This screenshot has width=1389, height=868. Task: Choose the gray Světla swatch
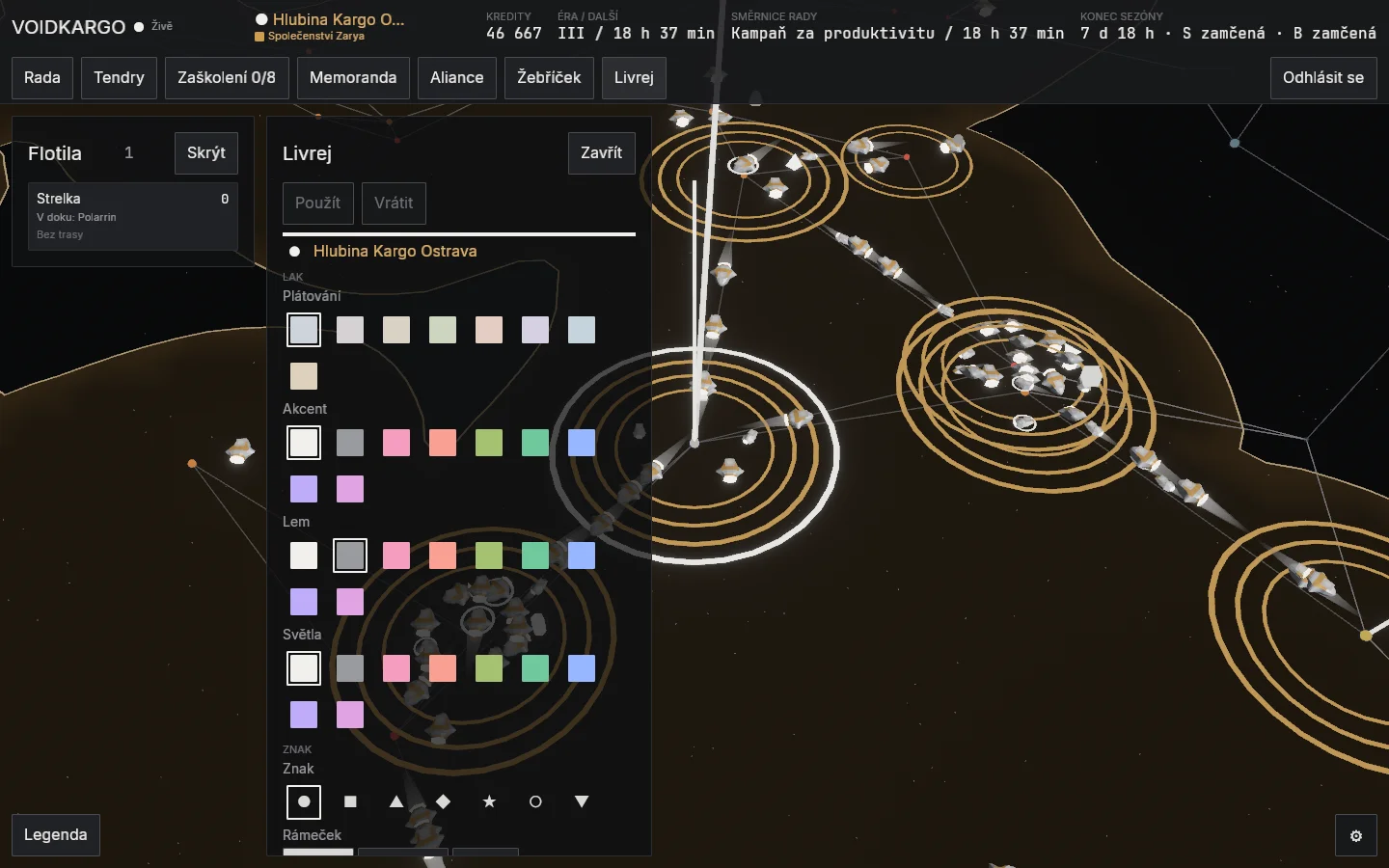(350, 668)
